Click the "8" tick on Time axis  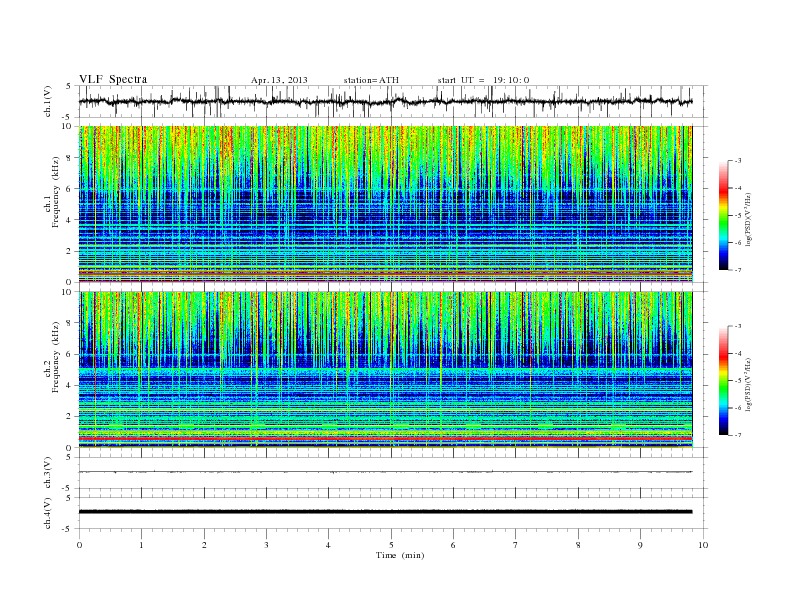[578, 545]
